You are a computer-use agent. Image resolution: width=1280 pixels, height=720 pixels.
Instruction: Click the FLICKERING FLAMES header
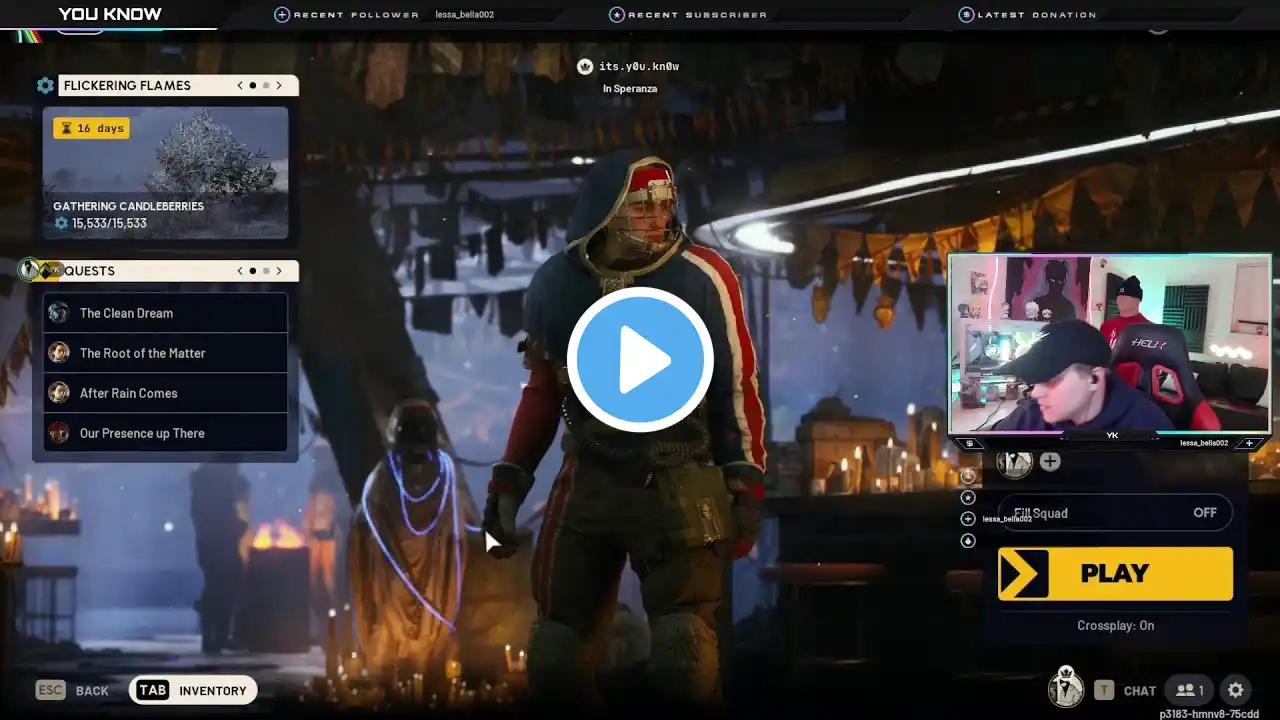tap(127, 86)
